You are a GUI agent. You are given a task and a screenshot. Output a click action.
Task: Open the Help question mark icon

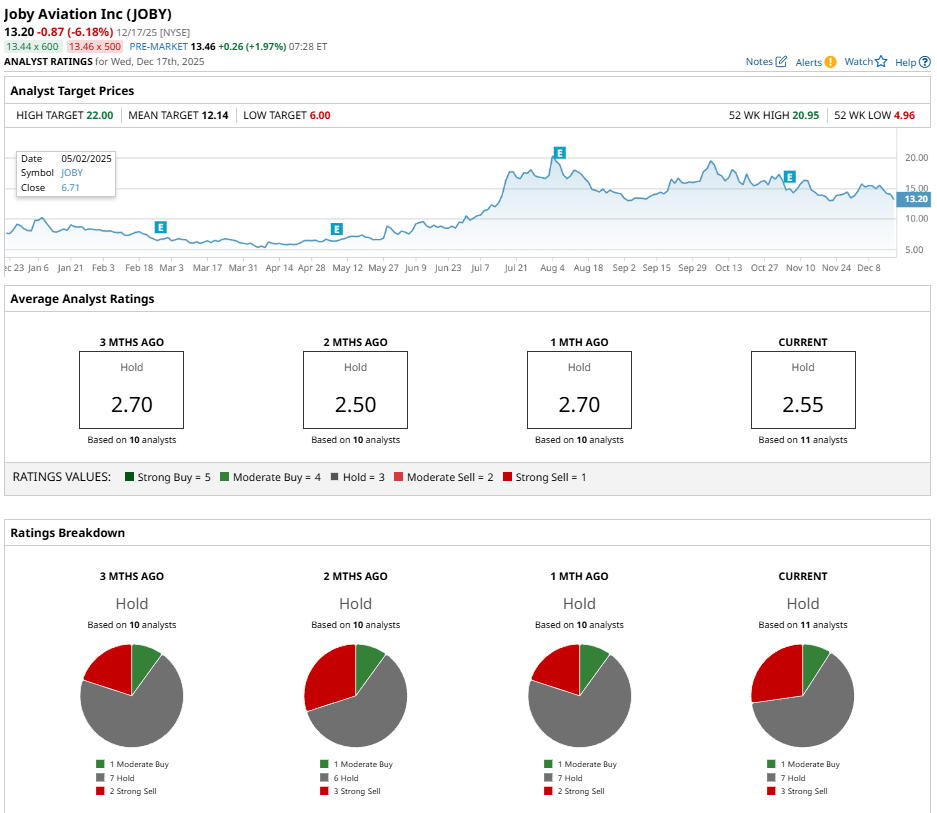tap(924, 62)
